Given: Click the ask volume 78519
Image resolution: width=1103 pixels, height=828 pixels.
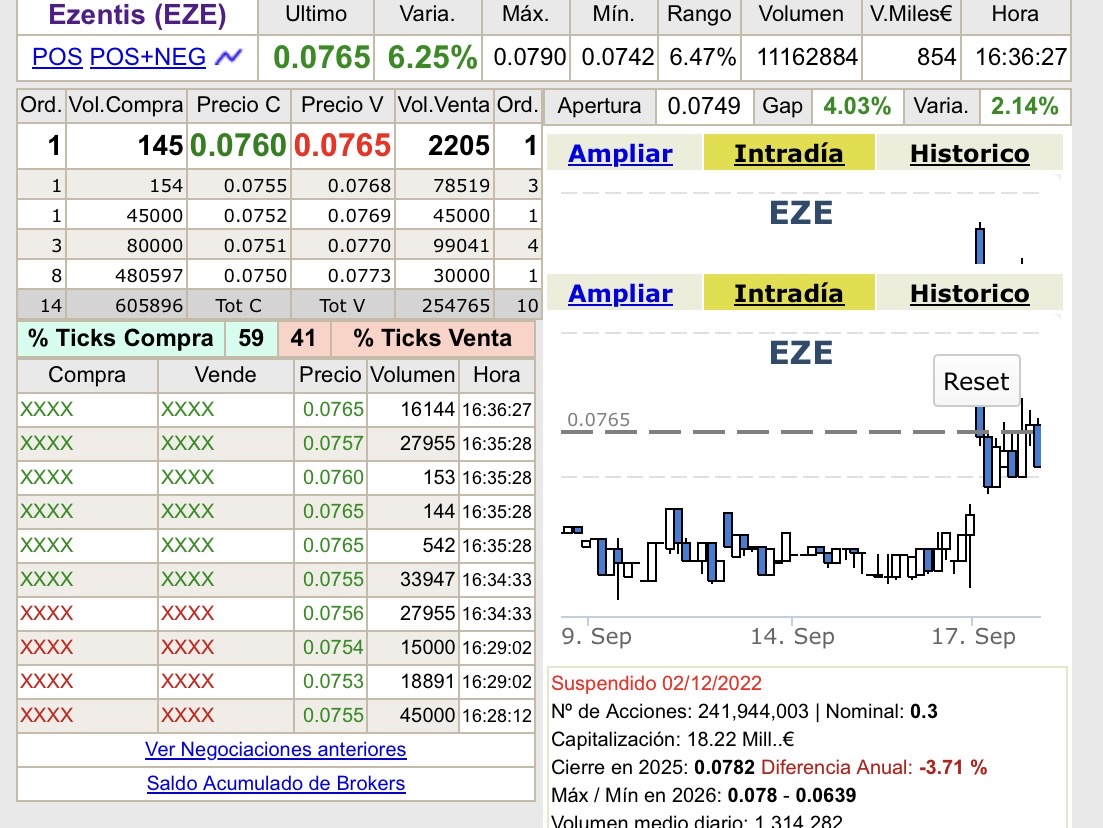Looking at the screenshot, I should 461,186.
